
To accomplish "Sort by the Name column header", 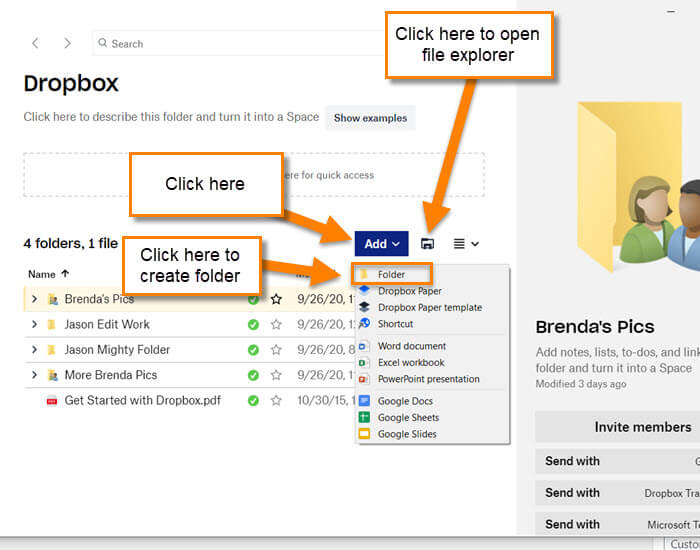I will (48, 274).
